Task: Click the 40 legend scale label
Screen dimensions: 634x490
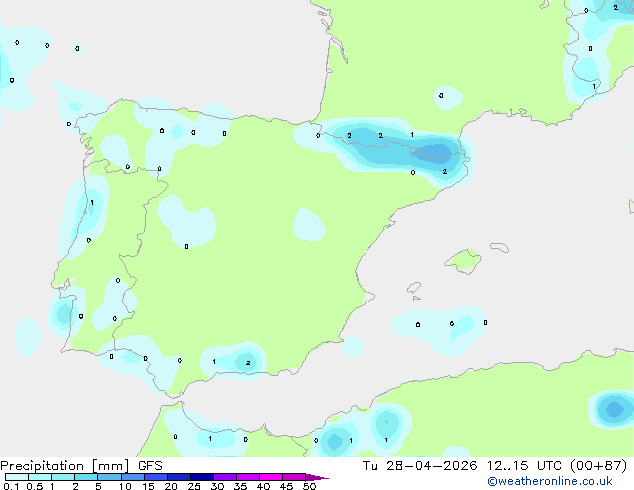Action: [263, 486]
